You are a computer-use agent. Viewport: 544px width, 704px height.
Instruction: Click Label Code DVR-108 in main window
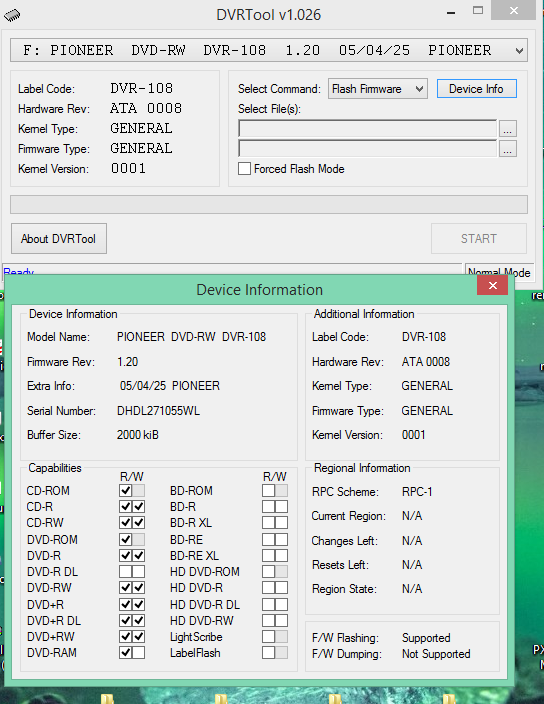(x=141, y=88)
